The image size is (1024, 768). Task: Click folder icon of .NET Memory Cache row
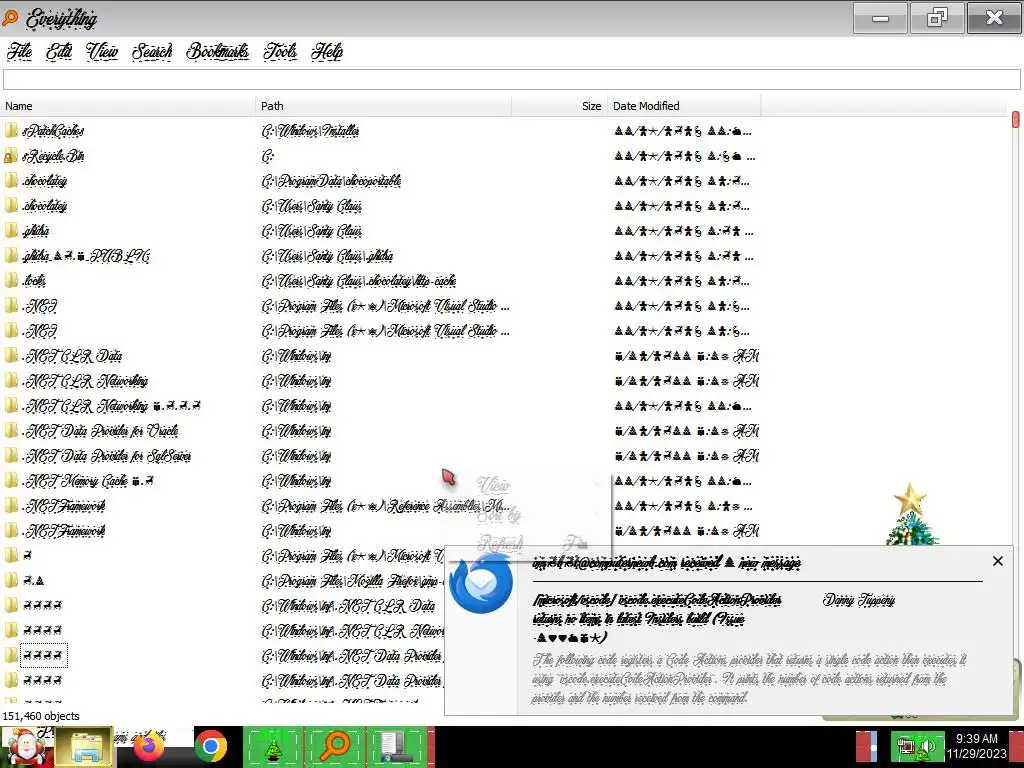coord(11,481)
